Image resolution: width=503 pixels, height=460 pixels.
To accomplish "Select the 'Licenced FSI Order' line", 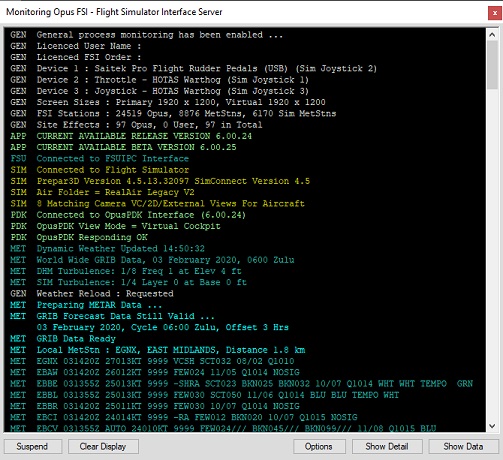I will (76, 57).
